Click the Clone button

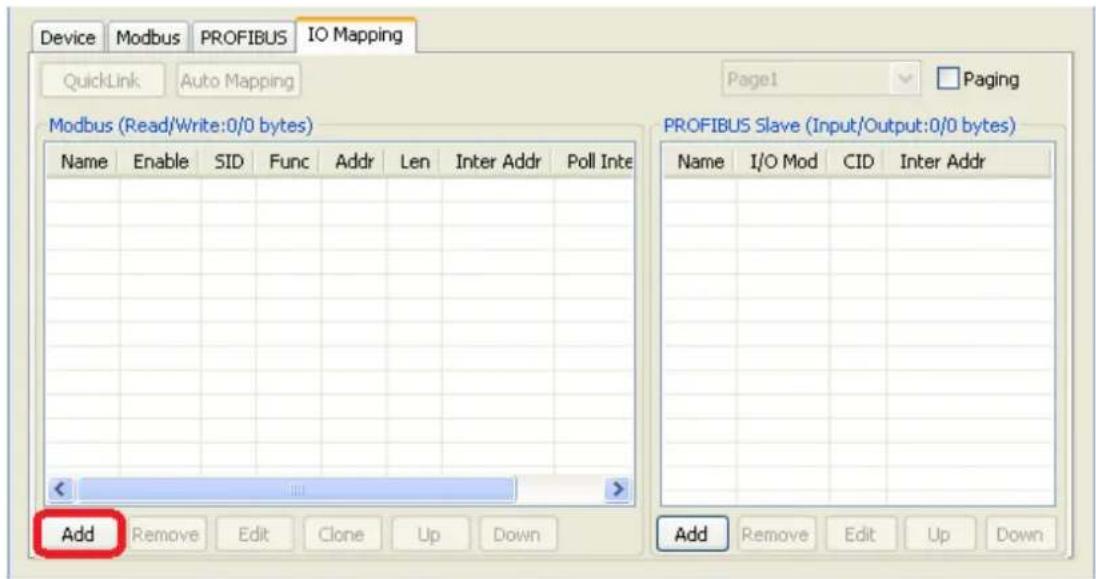point(341,534)
